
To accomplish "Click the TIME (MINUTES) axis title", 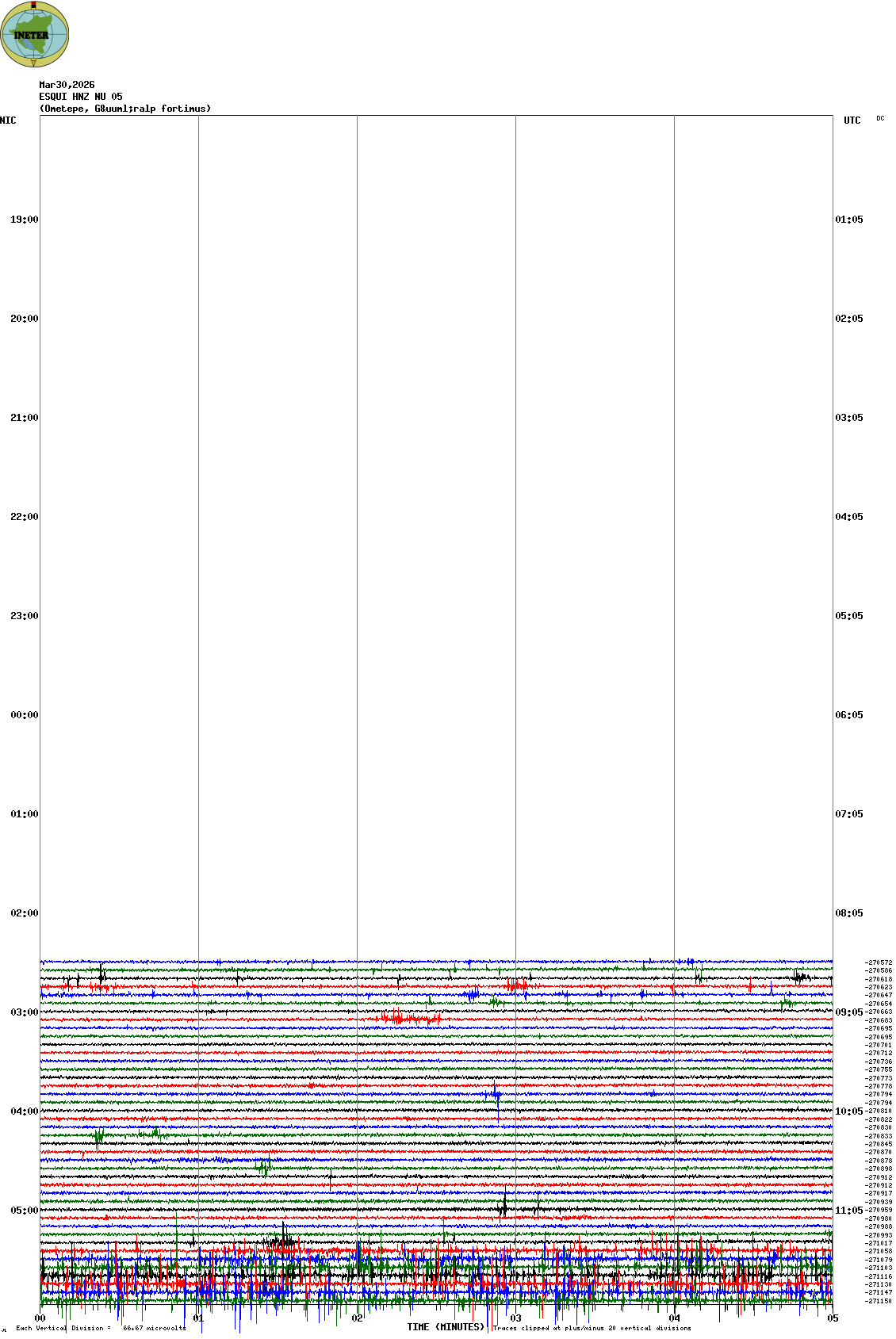I will click(446, 1327).
